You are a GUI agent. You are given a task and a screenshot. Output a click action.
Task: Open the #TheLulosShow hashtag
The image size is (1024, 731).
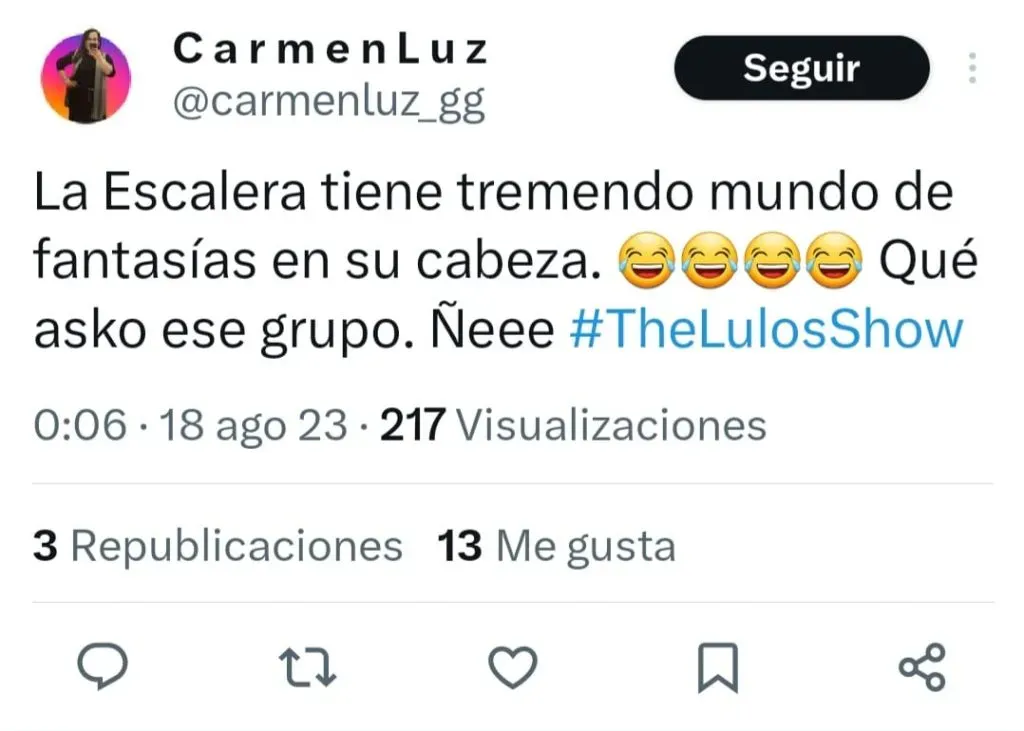(767, 329)
